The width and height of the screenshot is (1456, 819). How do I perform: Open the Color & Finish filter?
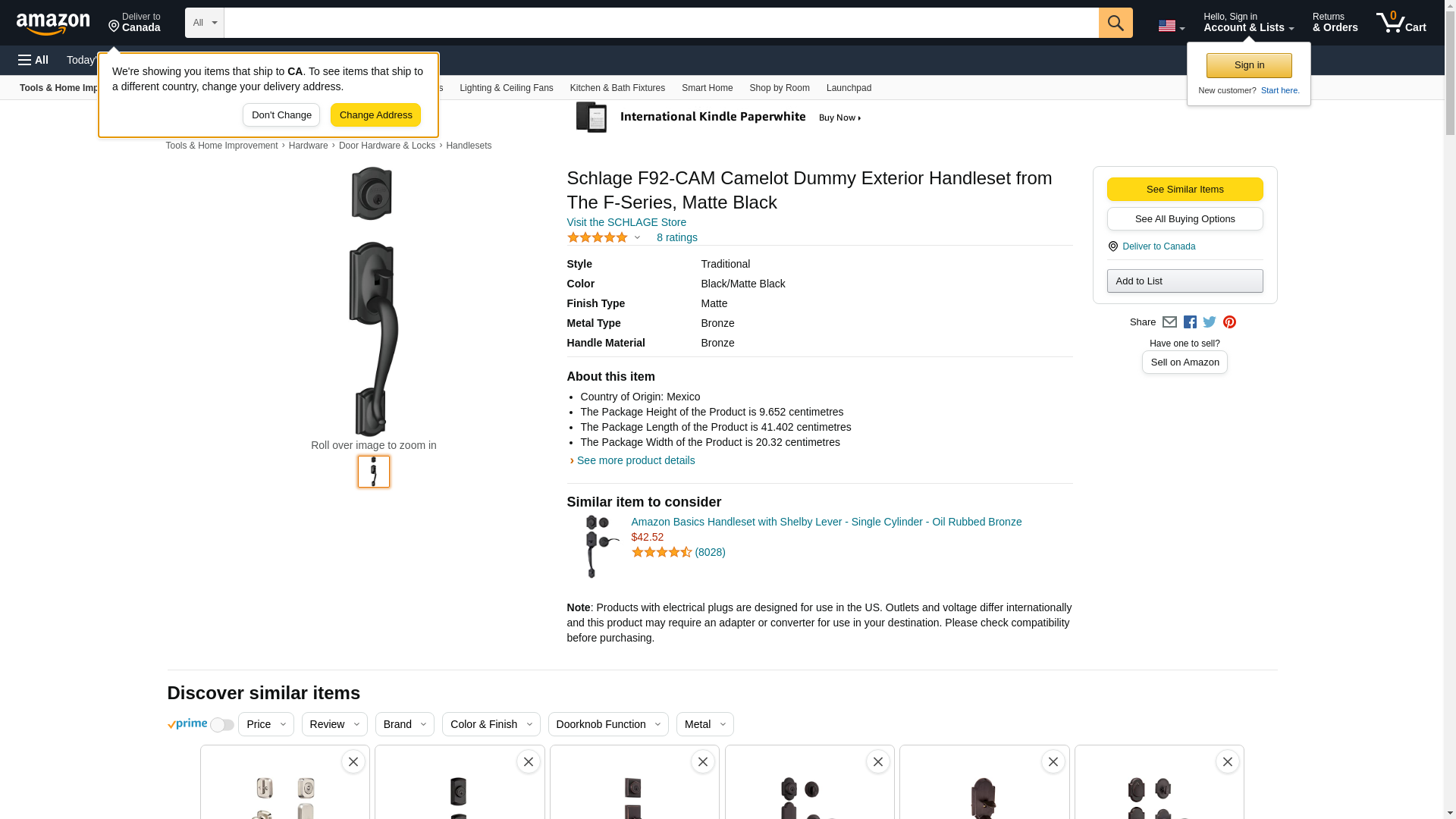[x=491, y=724]
